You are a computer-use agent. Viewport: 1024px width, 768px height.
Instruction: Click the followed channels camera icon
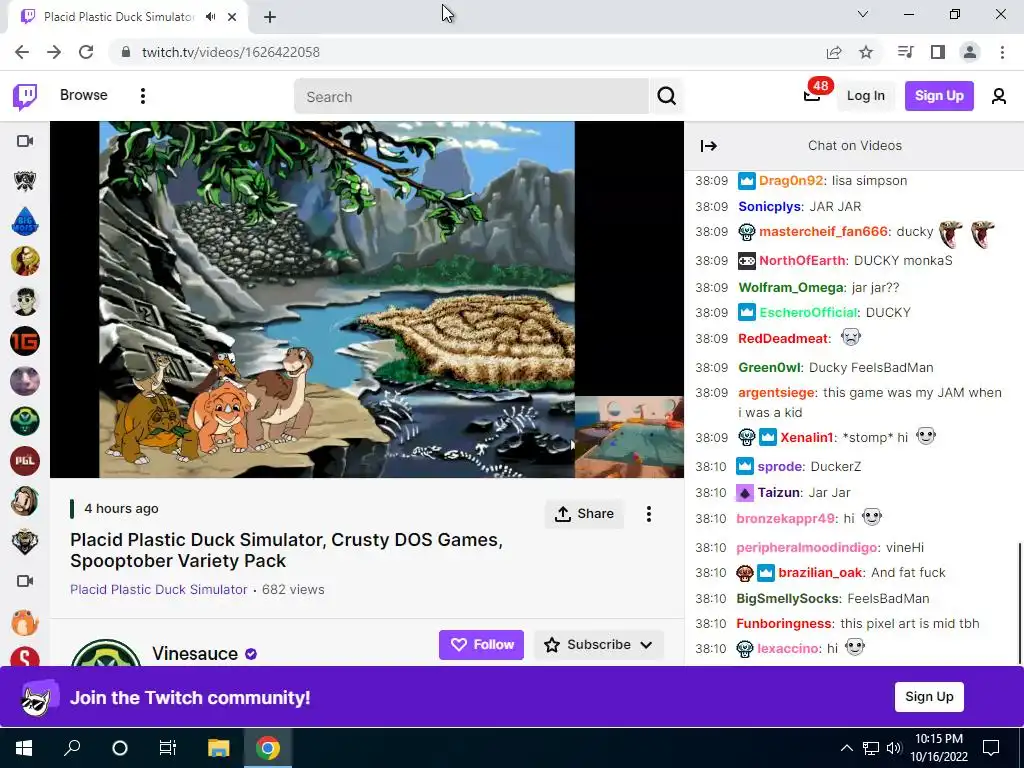(25, 141)
